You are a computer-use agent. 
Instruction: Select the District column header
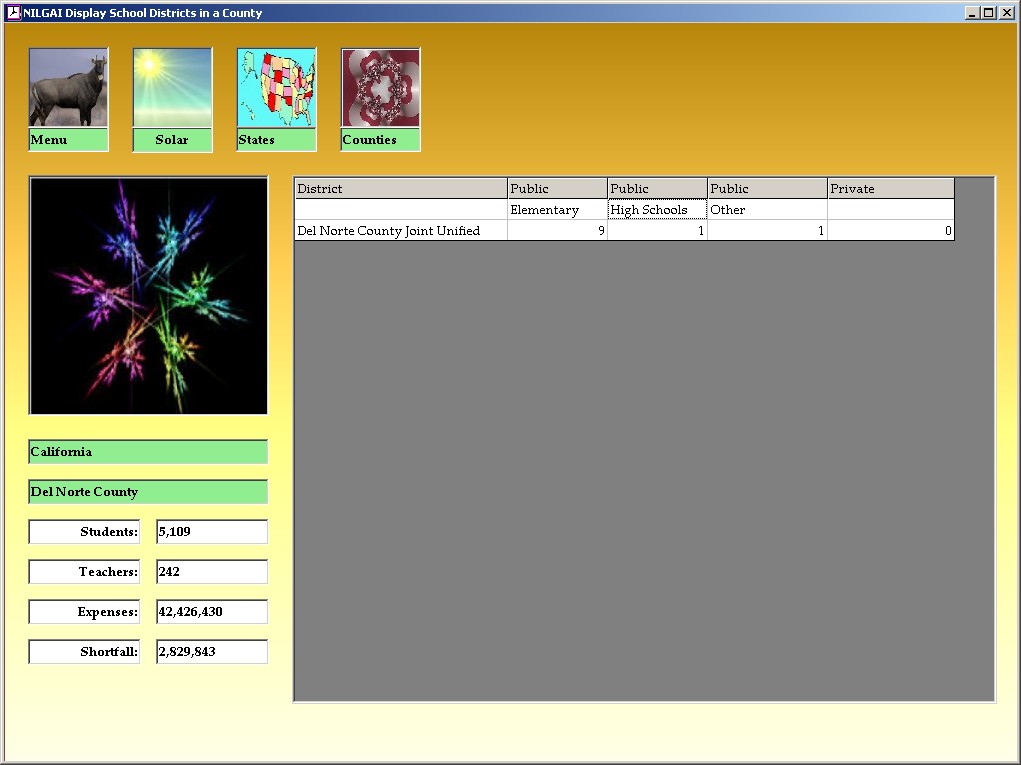(401, 189)
